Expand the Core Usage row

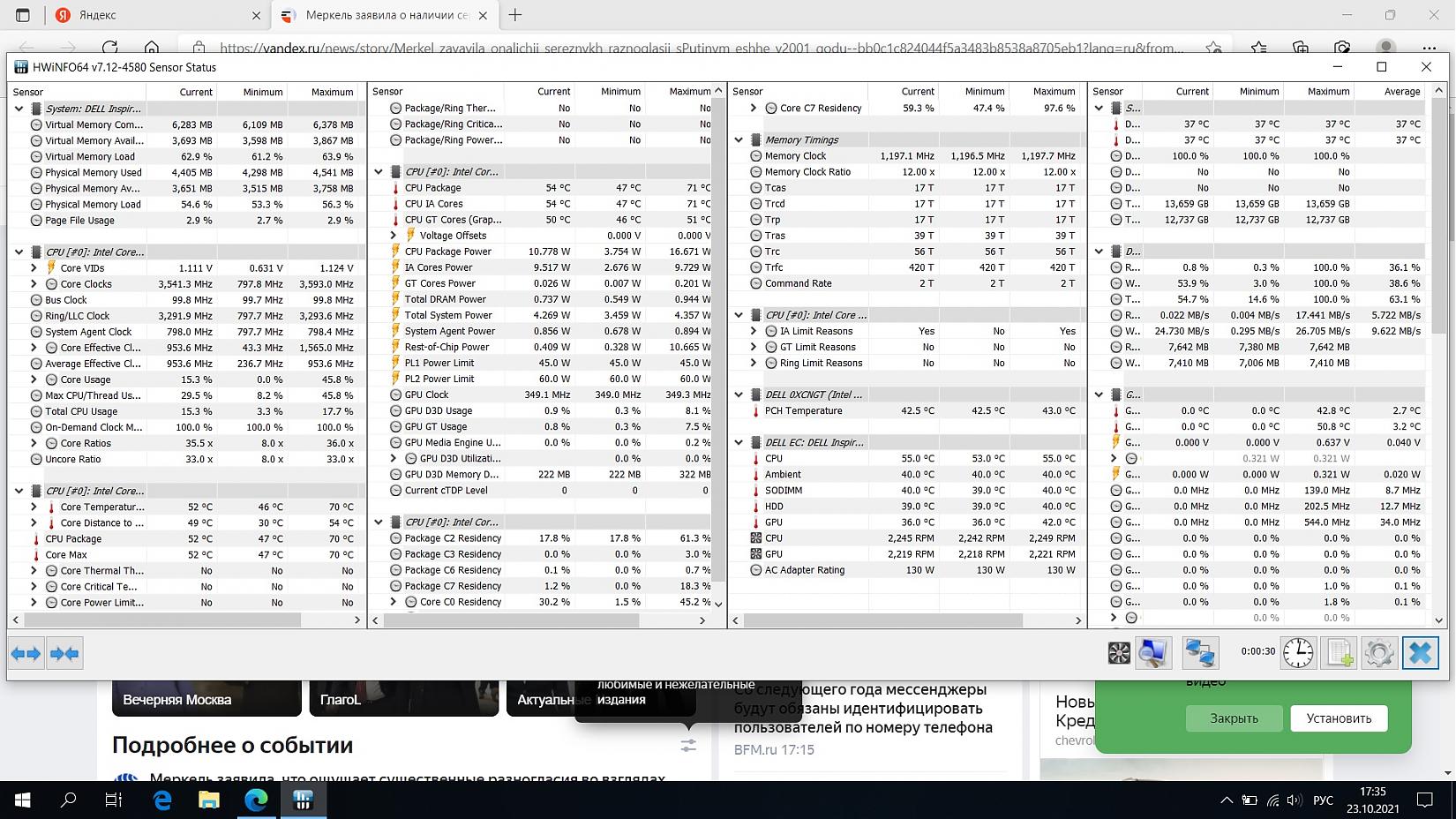[x=34, y=379]
